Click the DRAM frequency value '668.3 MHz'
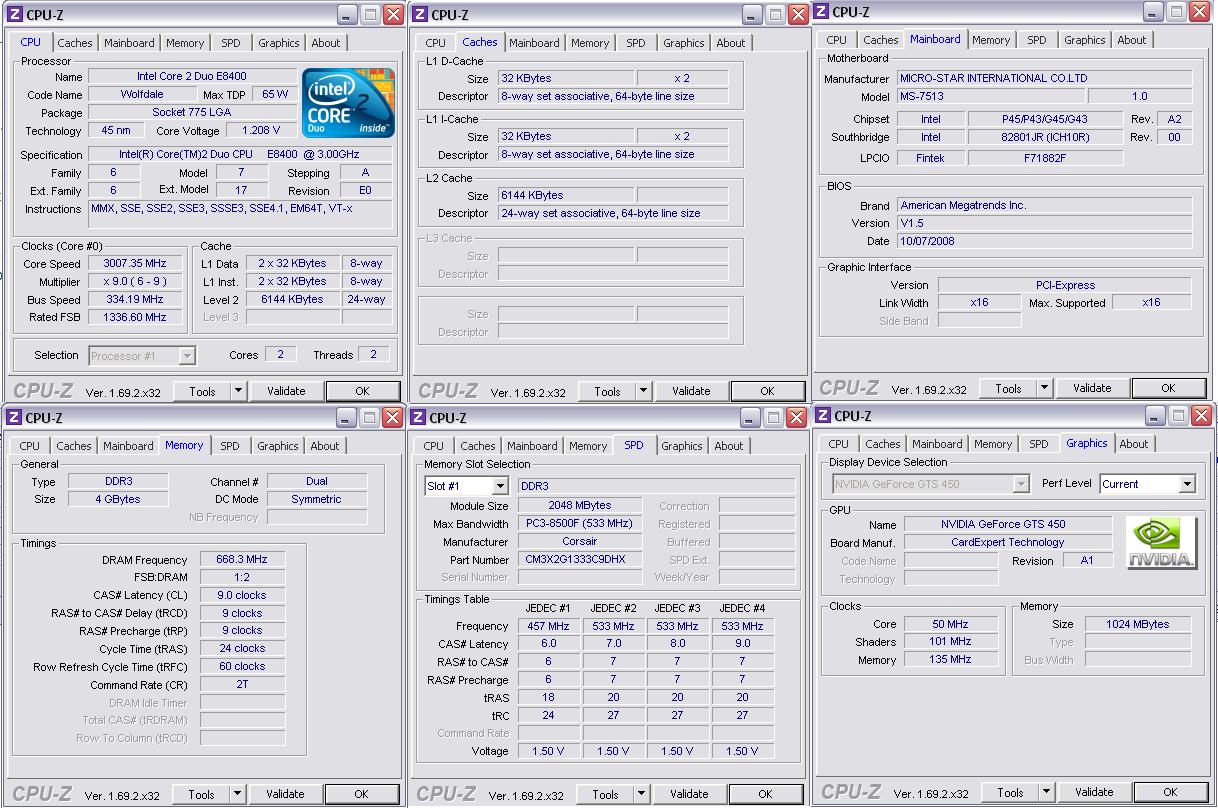 pos(243,560)
